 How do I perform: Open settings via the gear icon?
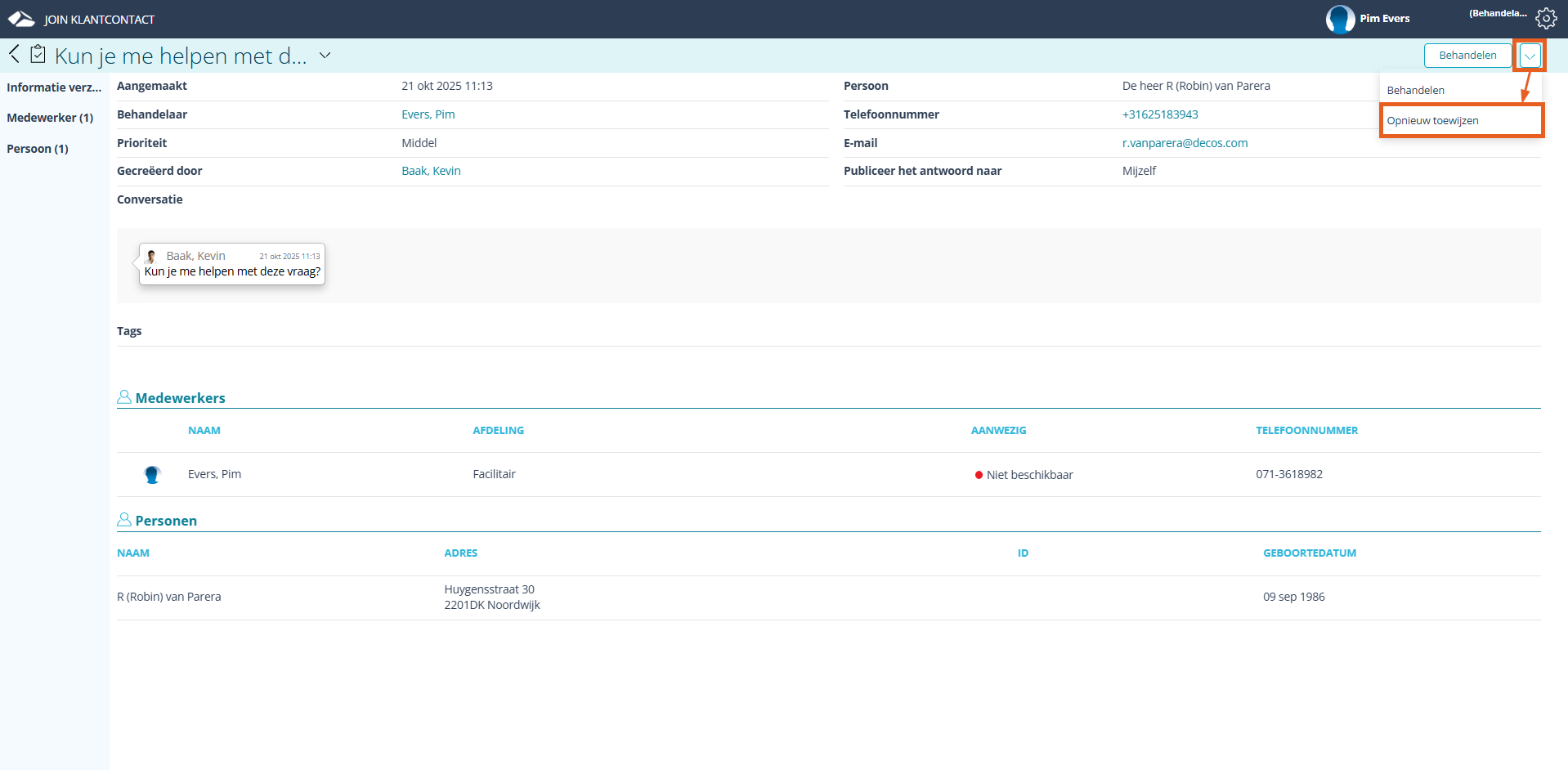click(x=1545, y=19)
